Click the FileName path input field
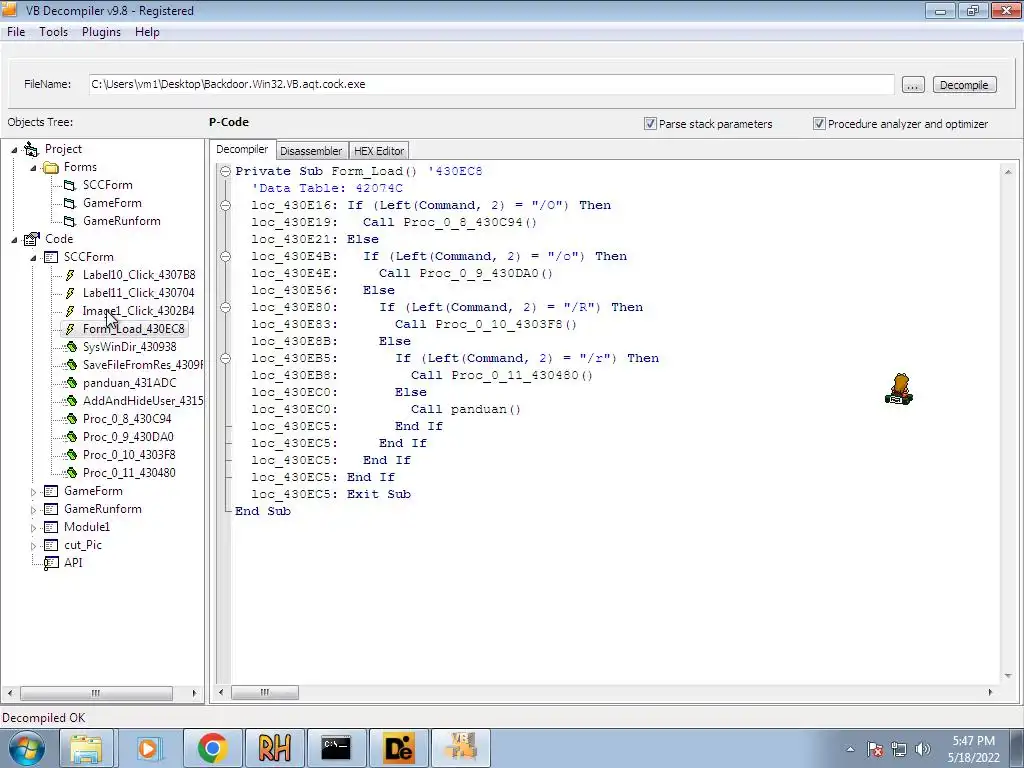Screen dimensions: 1024x768 [x=491, y=84]
